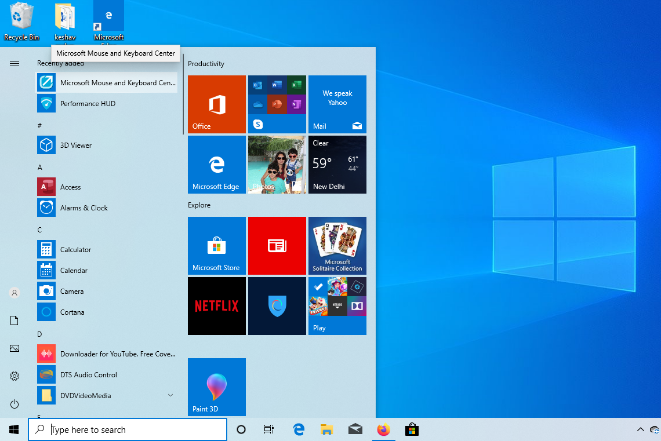This screenshot has height=441, width=661.
Task: Open Settings gear in Start sidebar
Action: (14, 375)
